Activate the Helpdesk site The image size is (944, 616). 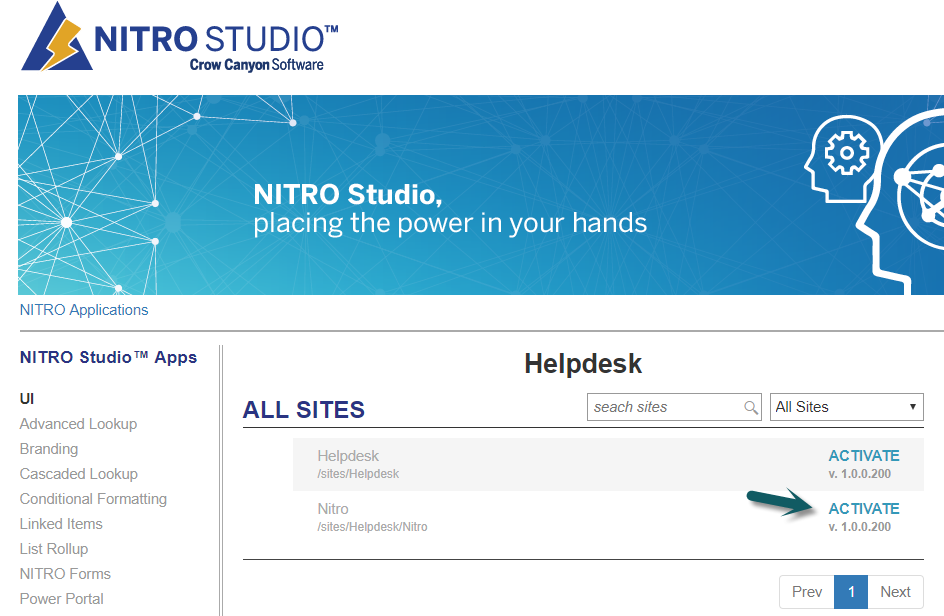click(x=863, y=456)
